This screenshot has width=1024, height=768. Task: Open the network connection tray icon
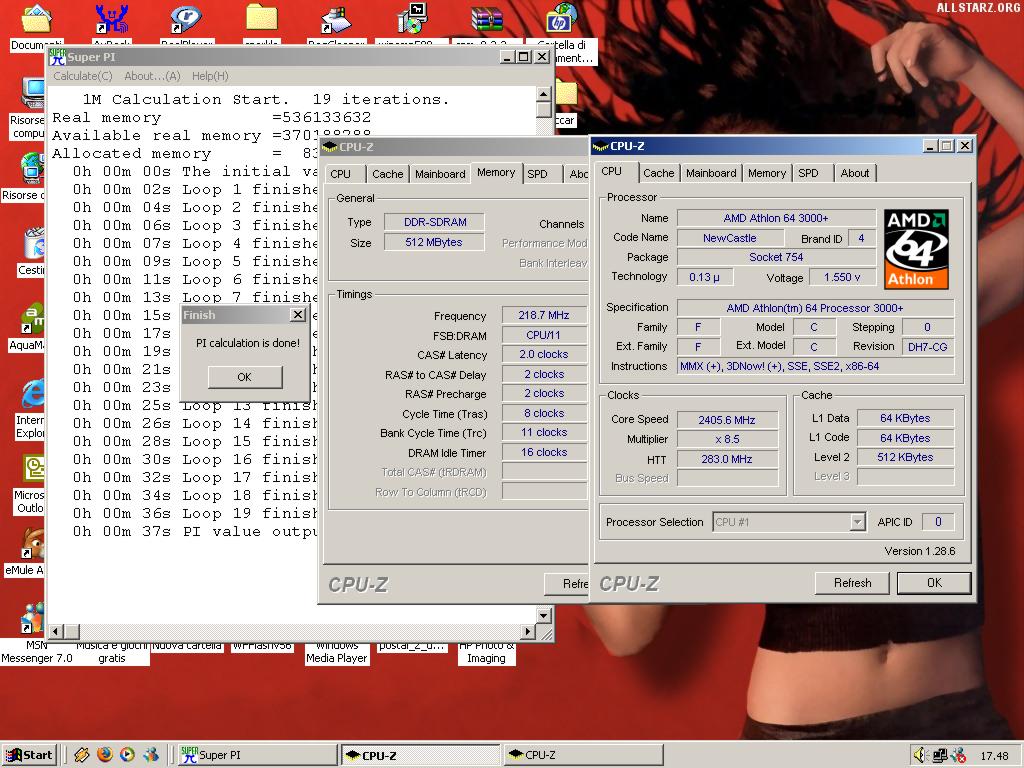pyautogui.click(x=940, y=755)
